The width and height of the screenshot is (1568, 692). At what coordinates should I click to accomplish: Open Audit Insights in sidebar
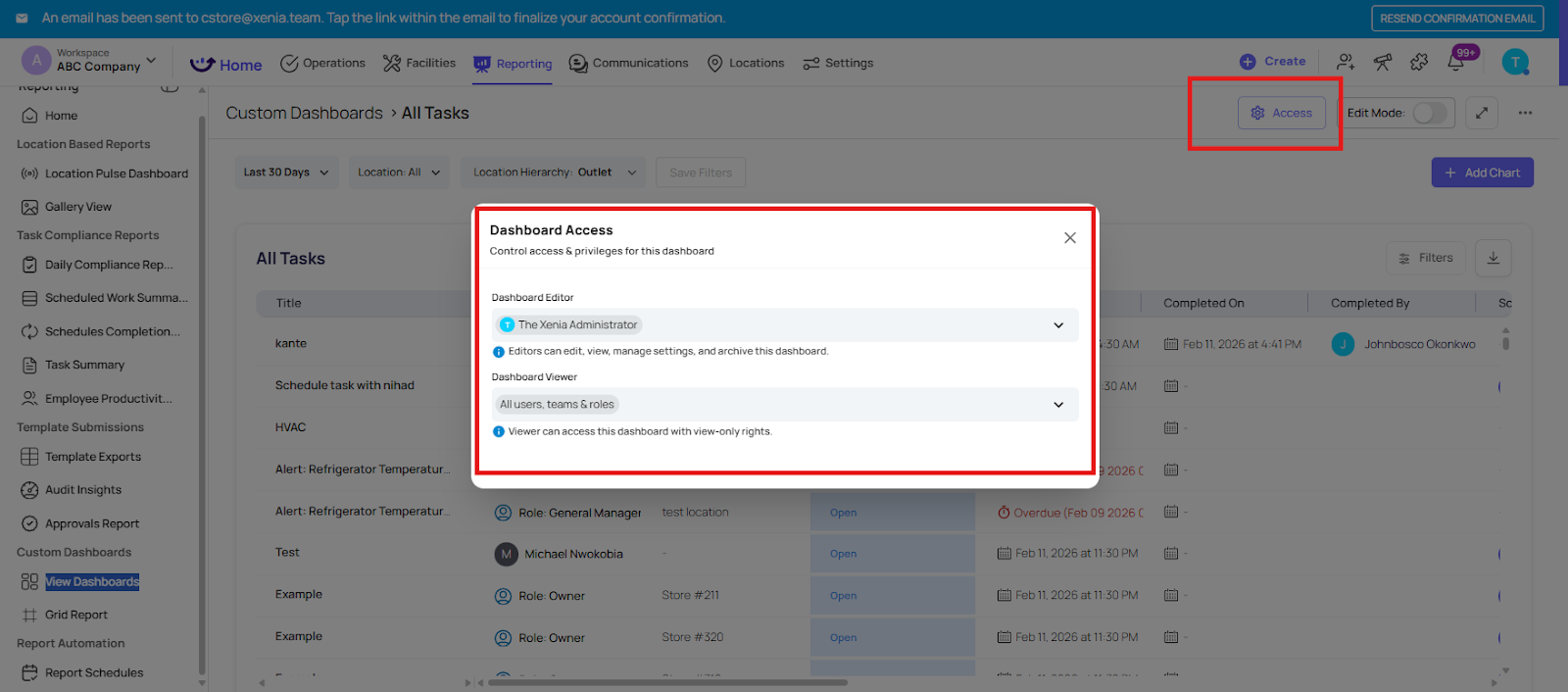coord(83,490)
